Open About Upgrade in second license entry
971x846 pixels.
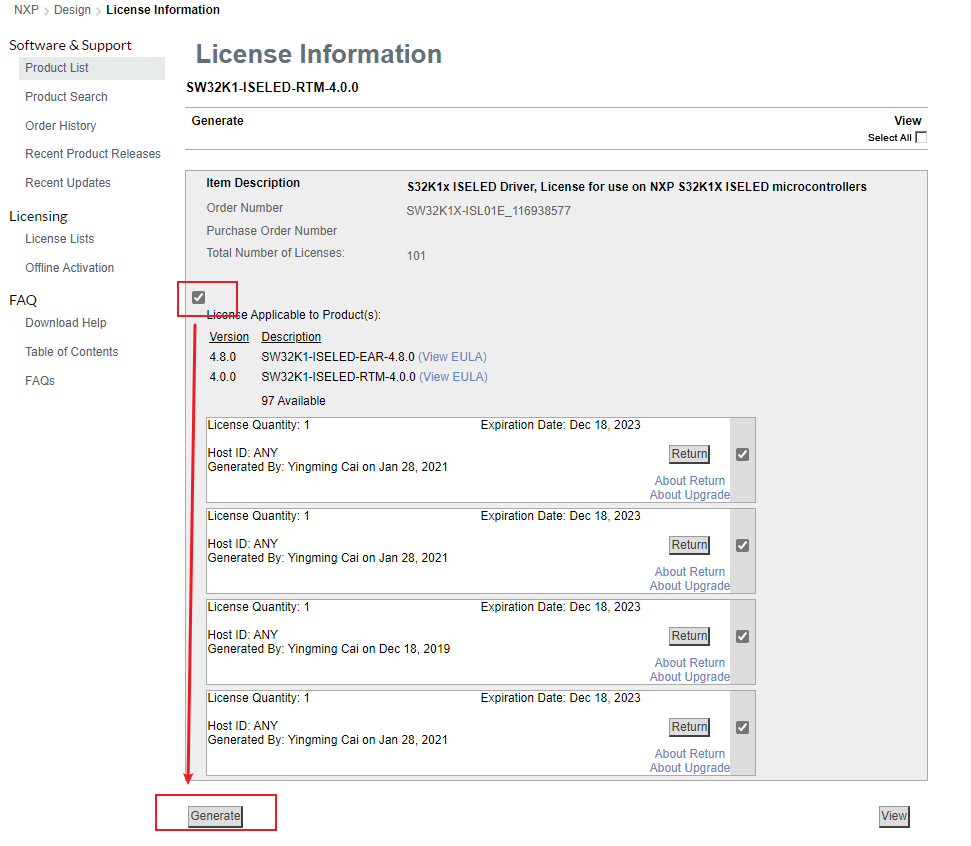[x=690, y=586]
